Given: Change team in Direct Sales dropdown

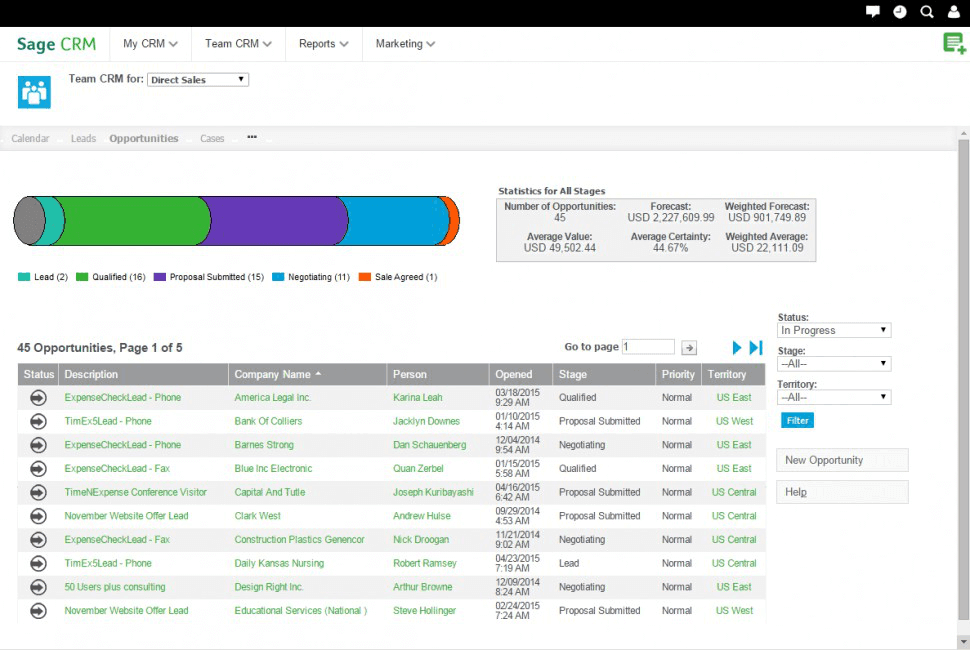Looking at the screenshot, I should [197, 79].
